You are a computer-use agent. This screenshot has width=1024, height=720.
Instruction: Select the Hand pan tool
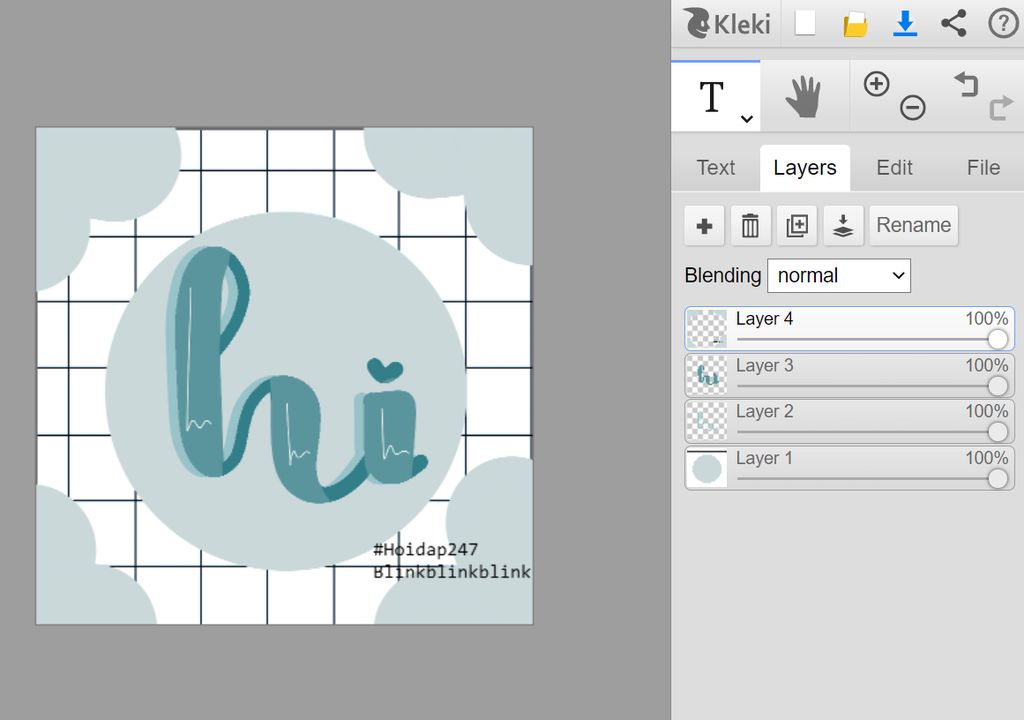[x=804, y=97]
